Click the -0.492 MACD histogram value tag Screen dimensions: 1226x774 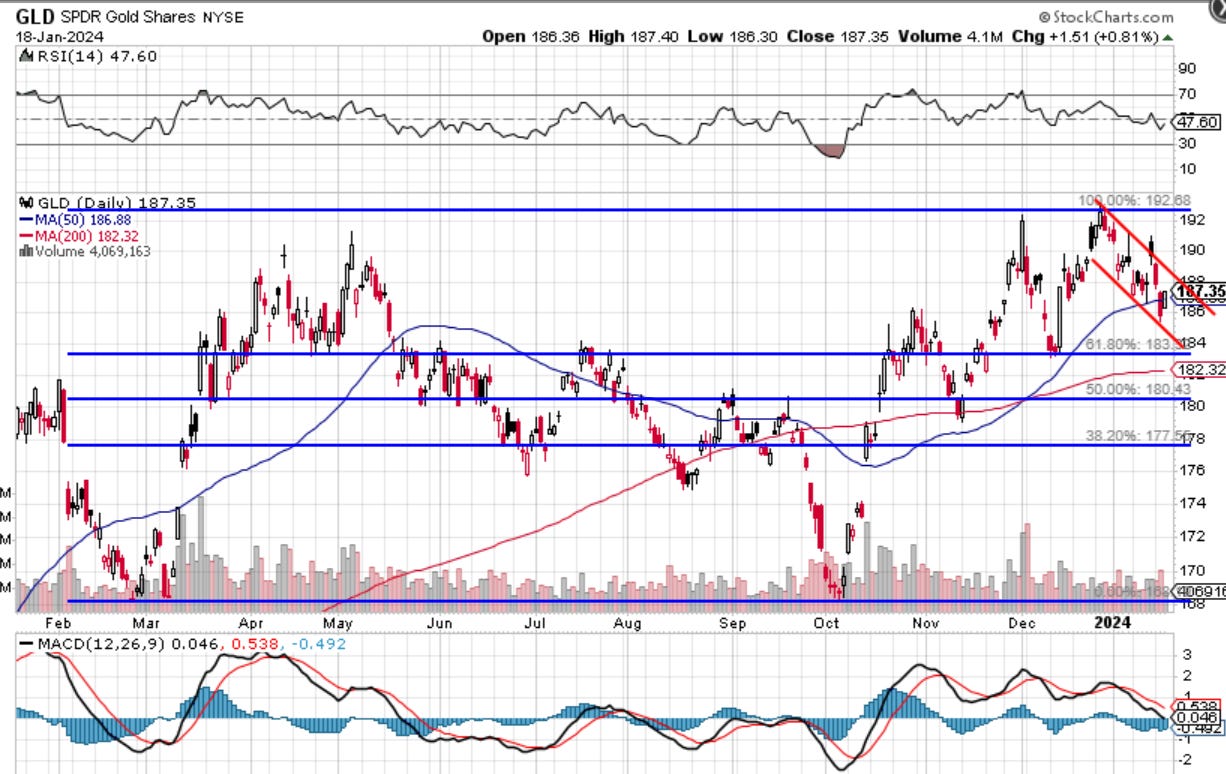pos(1198,729)
